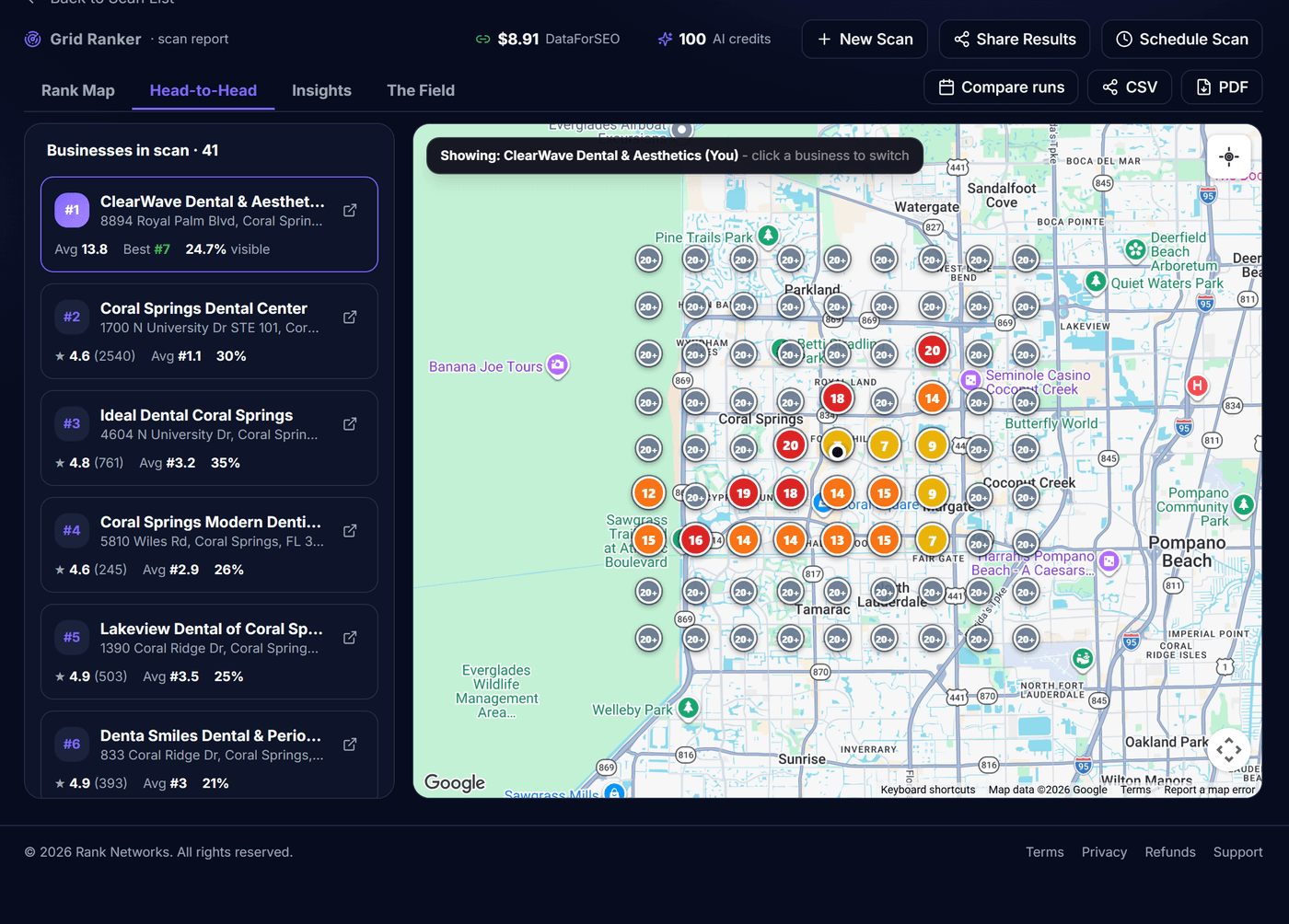Open external link for Denta Smiles Dental

350,745
